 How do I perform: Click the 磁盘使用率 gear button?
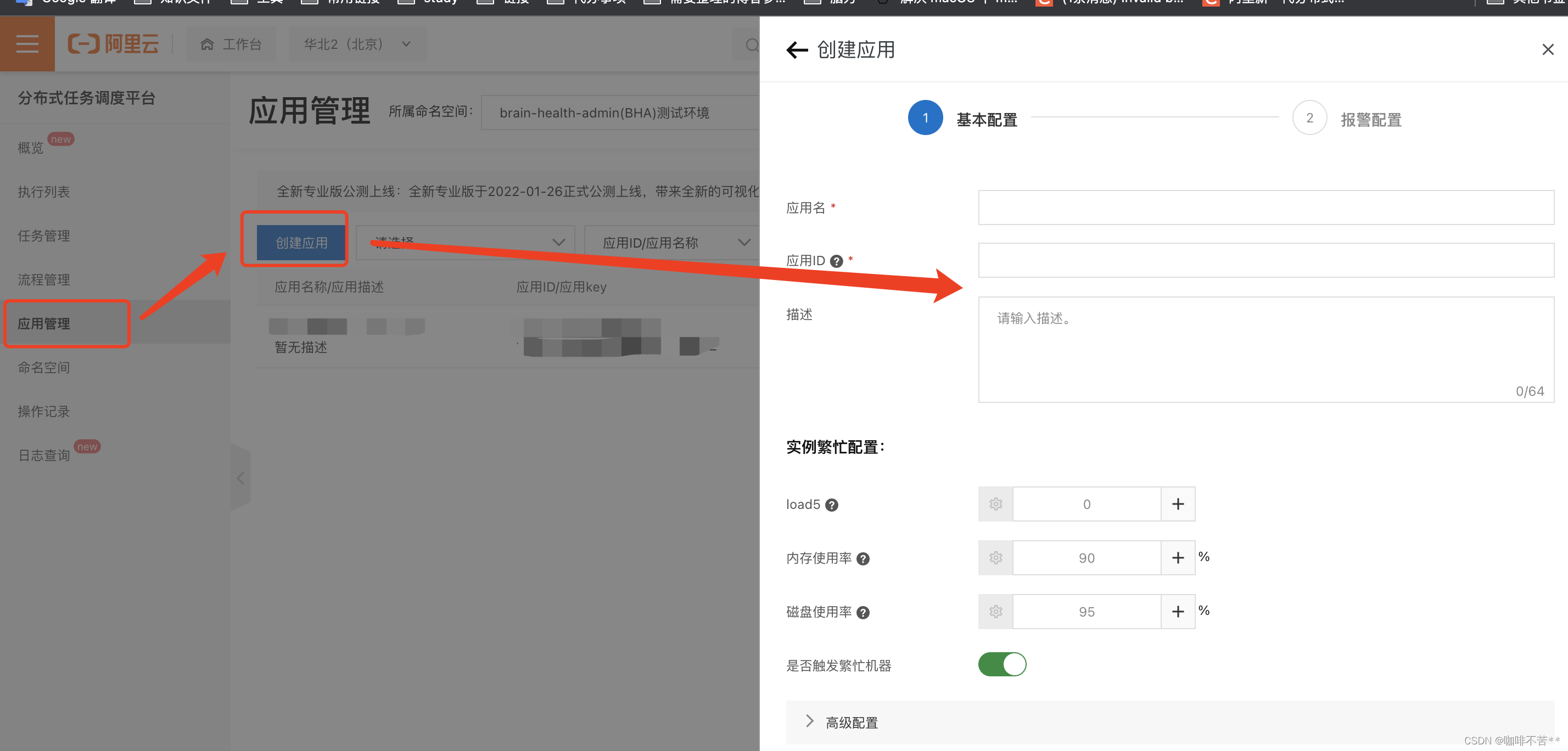995,611
